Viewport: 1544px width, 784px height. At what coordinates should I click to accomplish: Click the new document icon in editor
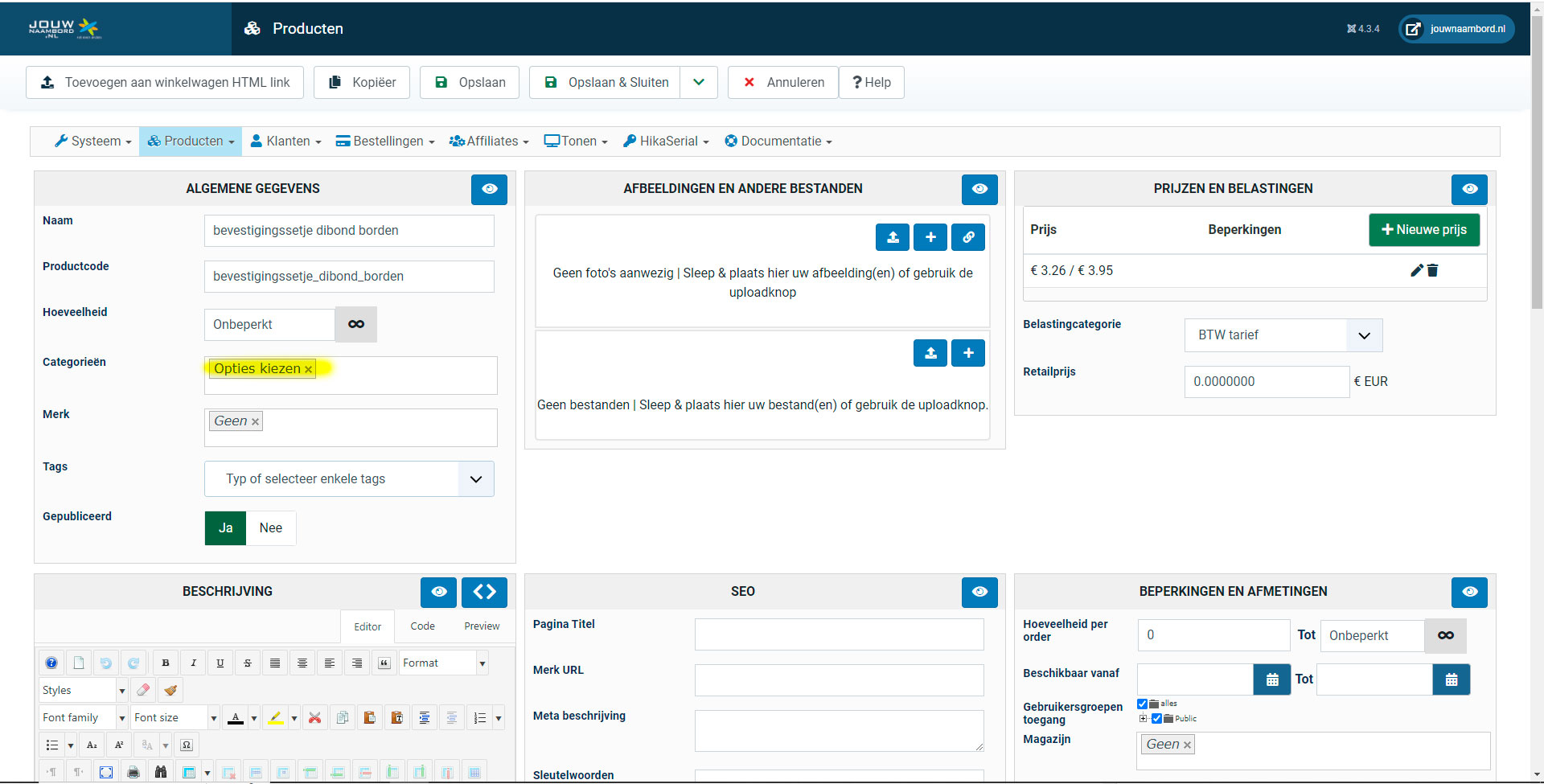tap(79, 663)
